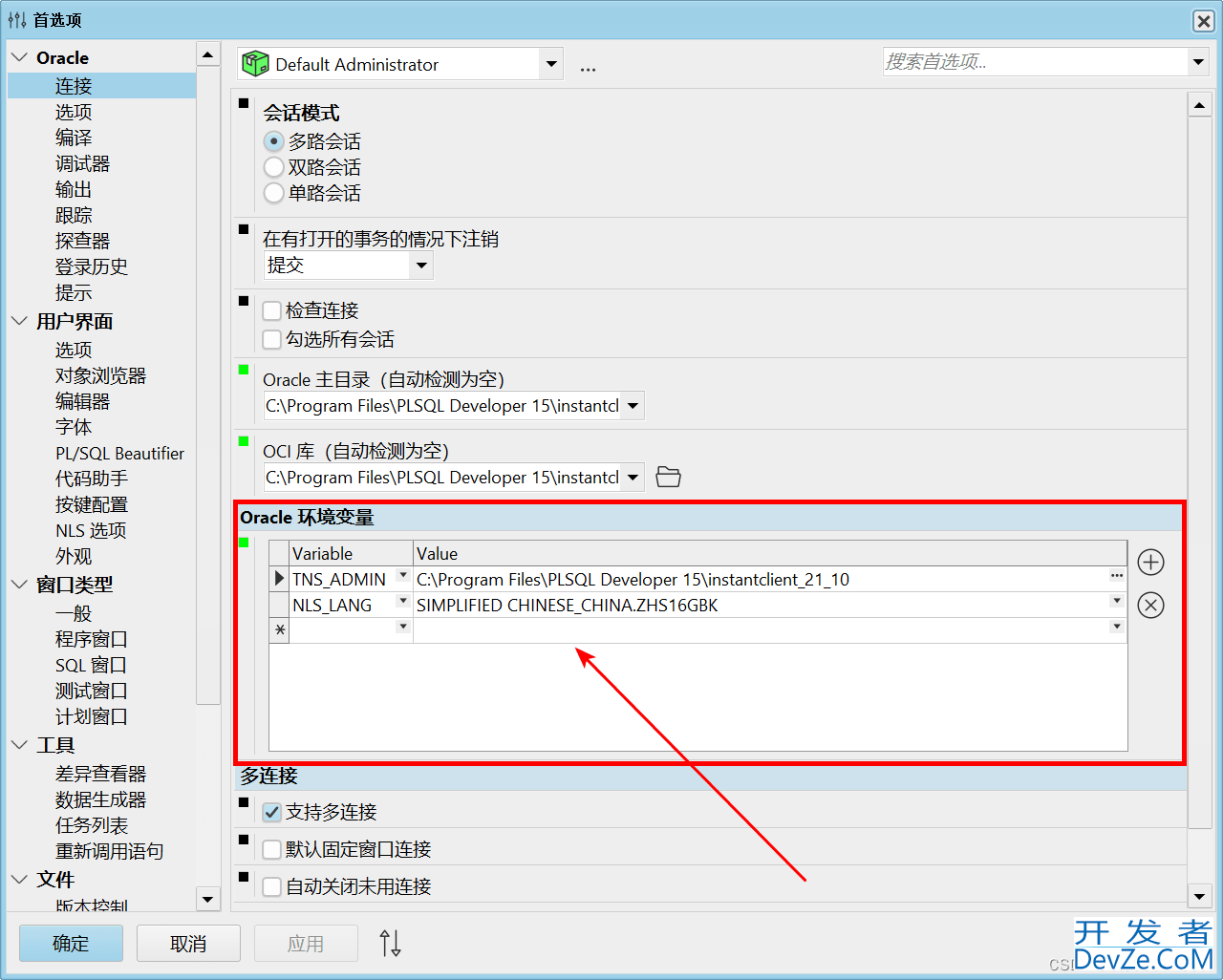1223x980 pixels.
Task: Collapse the 文件 tree section
Action: (x=19, y=879)
